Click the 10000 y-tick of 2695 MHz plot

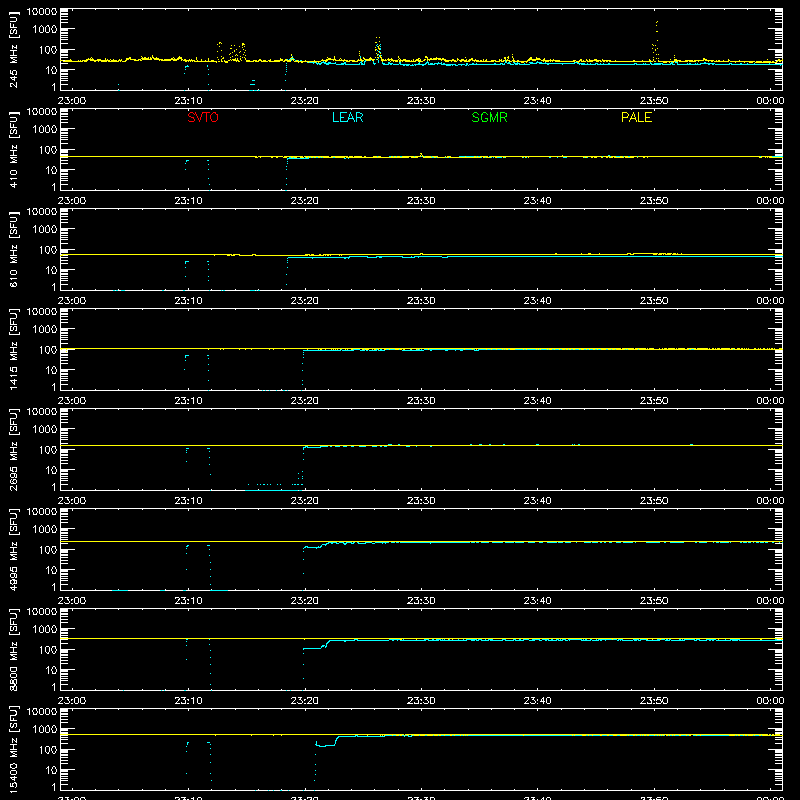pyautogui.click(x=42, y=412)
